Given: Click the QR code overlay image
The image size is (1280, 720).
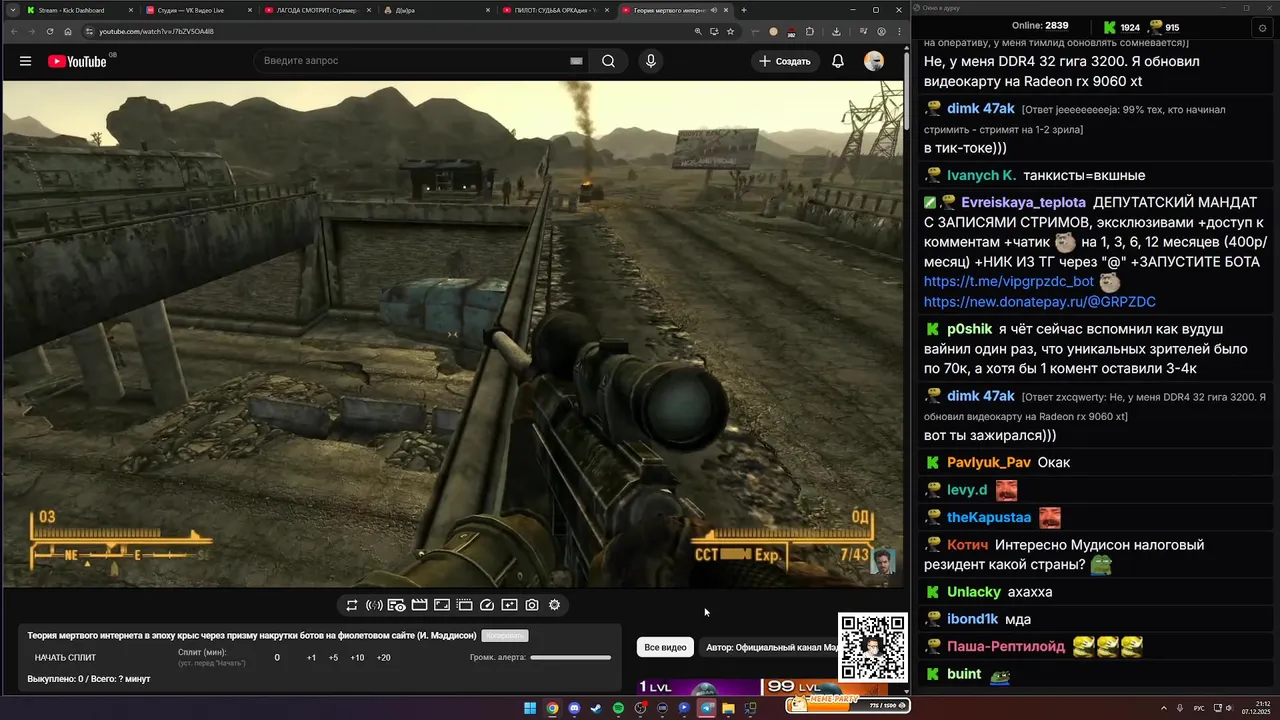Looking at the screenshot, I should [872, 647].
